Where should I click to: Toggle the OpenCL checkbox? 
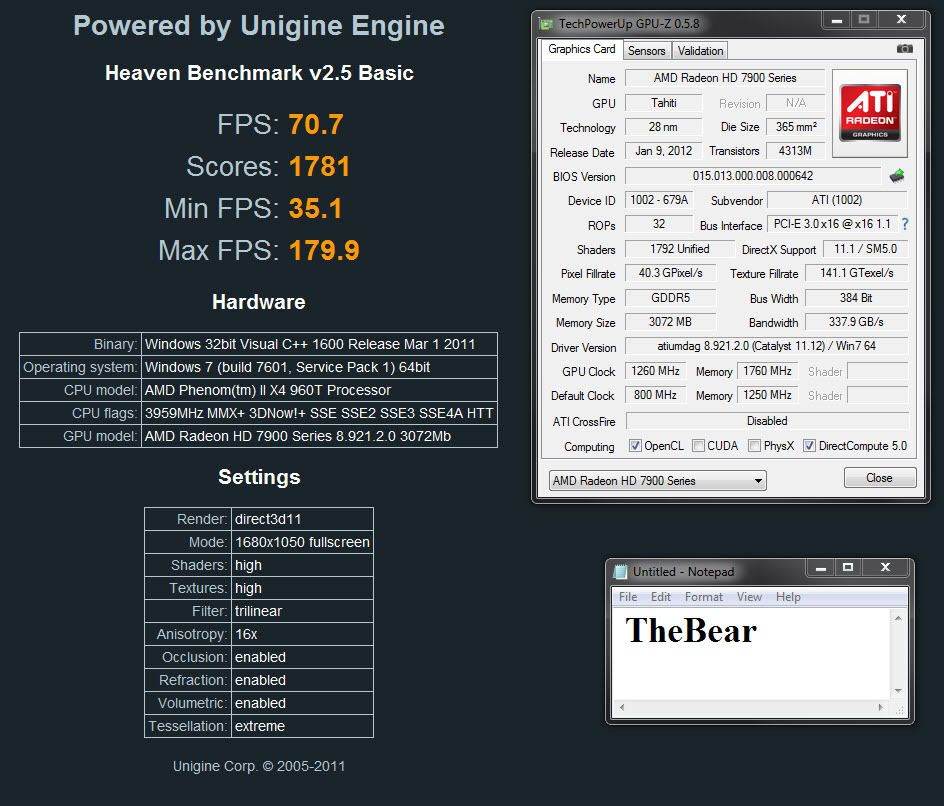point(635,445)
